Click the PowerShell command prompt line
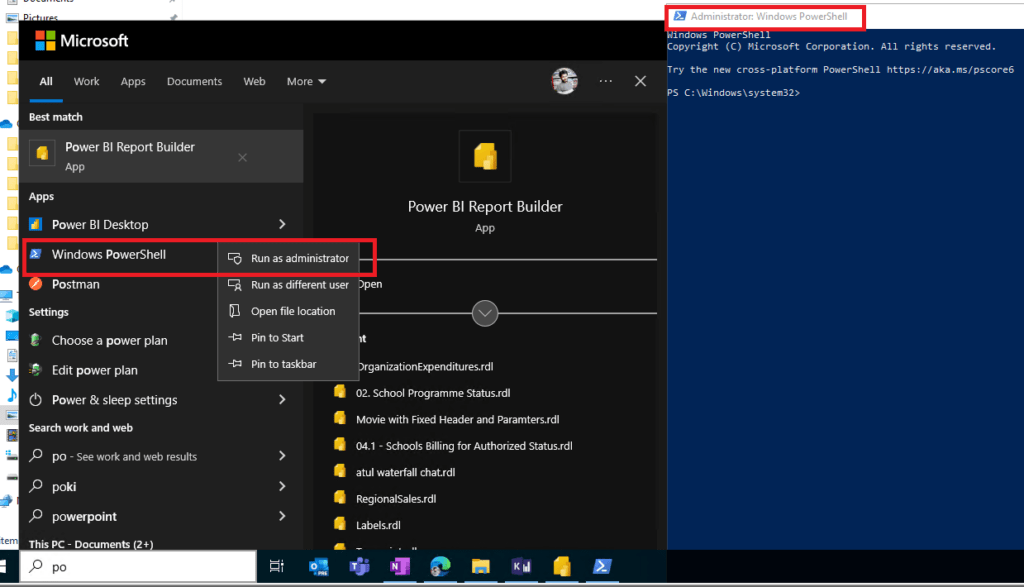 733,93
